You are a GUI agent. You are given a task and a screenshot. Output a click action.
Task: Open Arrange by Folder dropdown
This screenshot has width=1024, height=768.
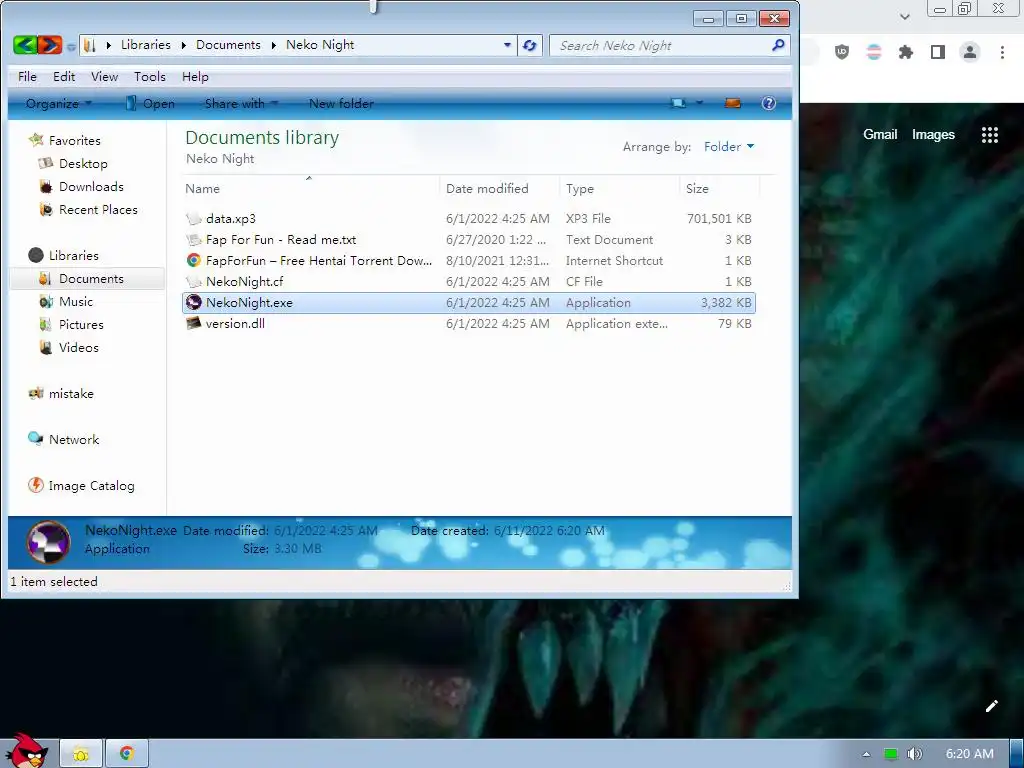[729, 147]
